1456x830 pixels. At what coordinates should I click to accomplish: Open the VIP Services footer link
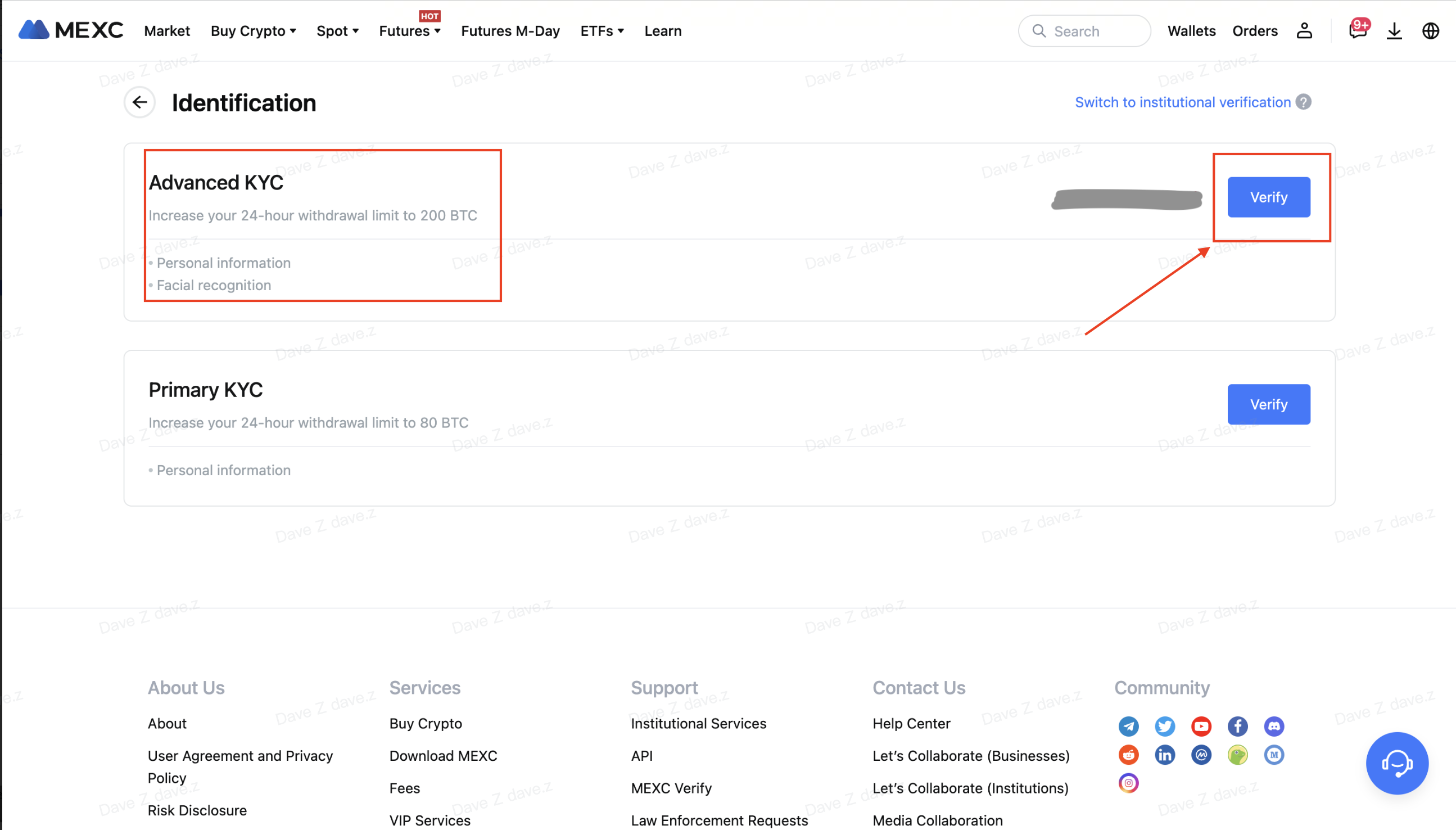click(x=429, y=820)
